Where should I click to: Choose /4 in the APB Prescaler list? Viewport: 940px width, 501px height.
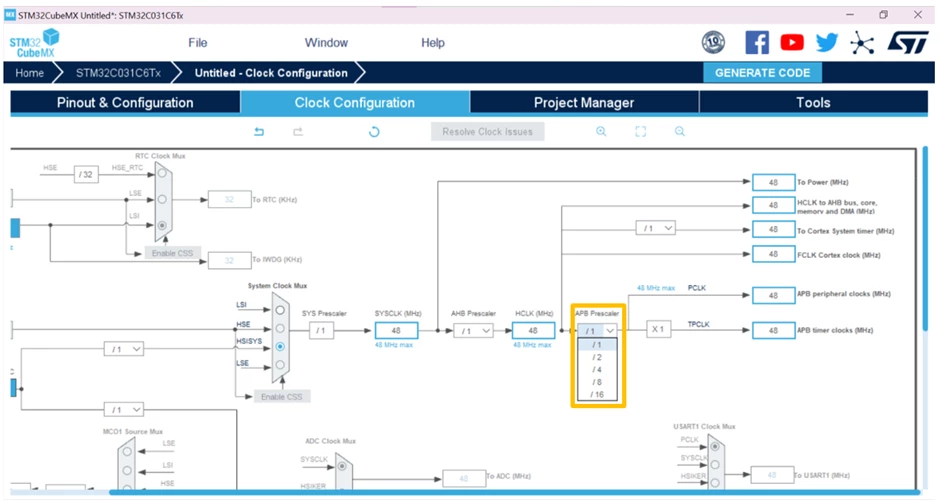coord(597,370)
